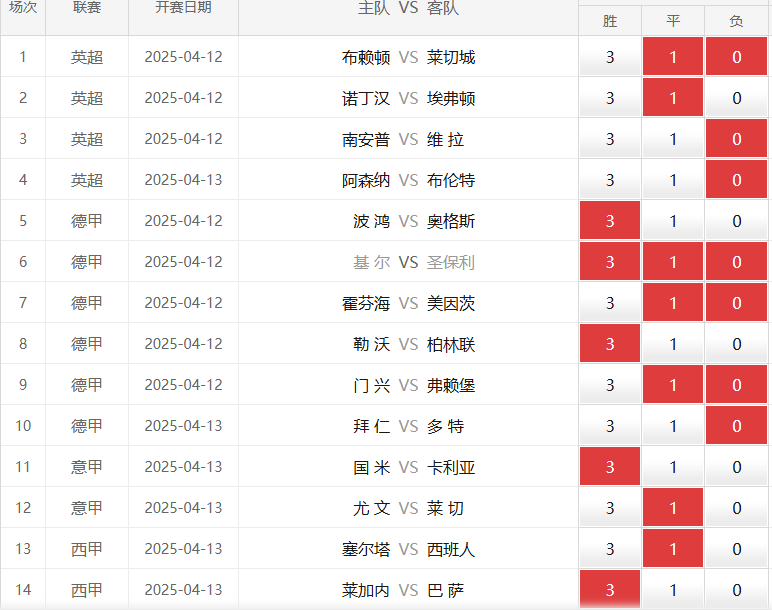
Task: Click date of match 5 (波鸿 row)
Action: point(183,221)
